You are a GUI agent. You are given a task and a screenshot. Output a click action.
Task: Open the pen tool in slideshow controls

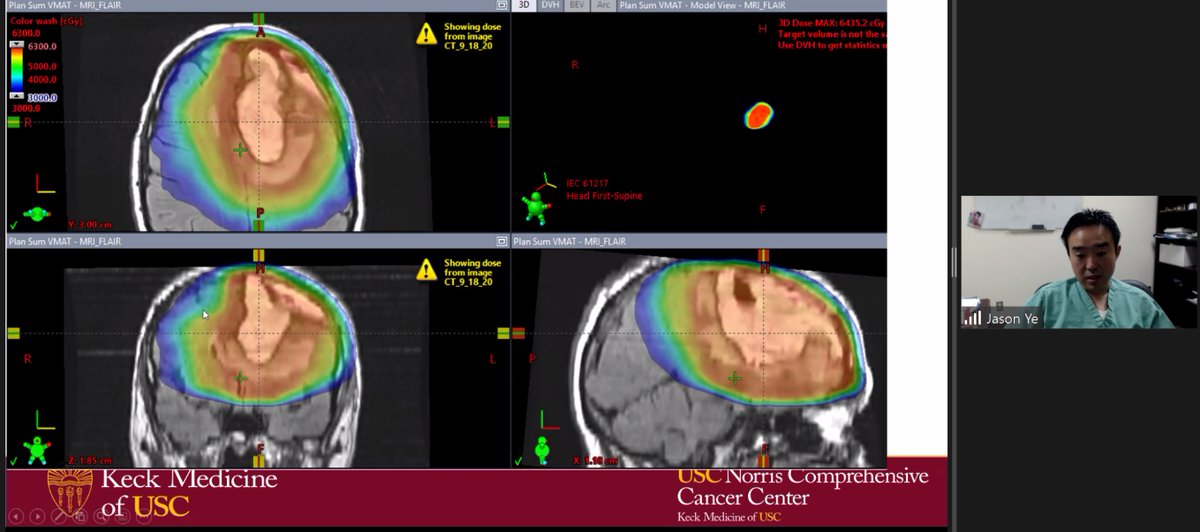(x=61, y=517)
